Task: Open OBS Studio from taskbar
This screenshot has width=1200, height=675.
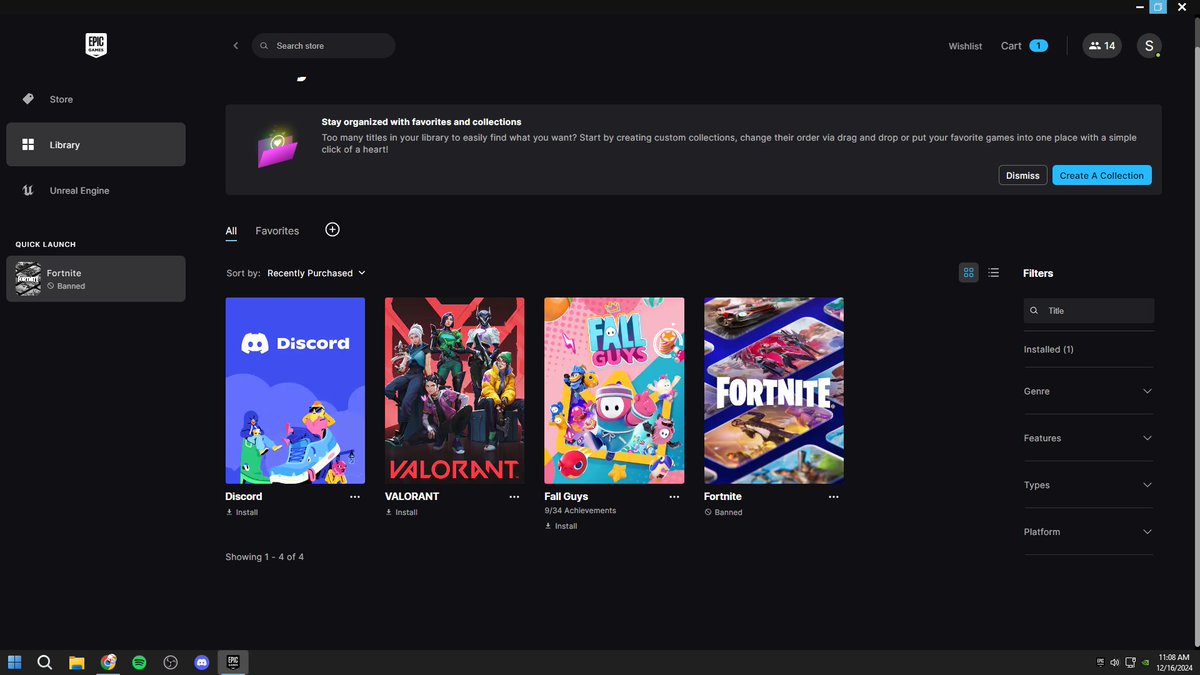Action: tap(171, 662)
